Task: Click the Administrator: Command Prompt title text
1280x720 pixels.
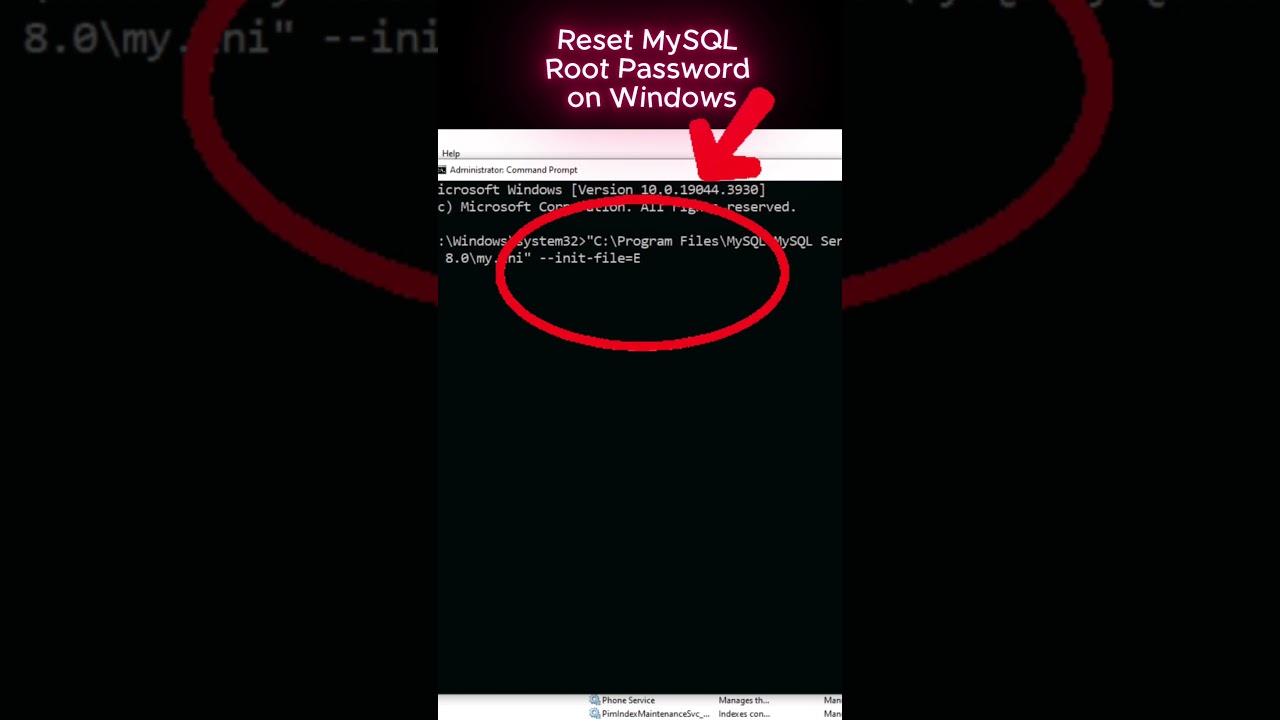Action: tap(513, 170)
